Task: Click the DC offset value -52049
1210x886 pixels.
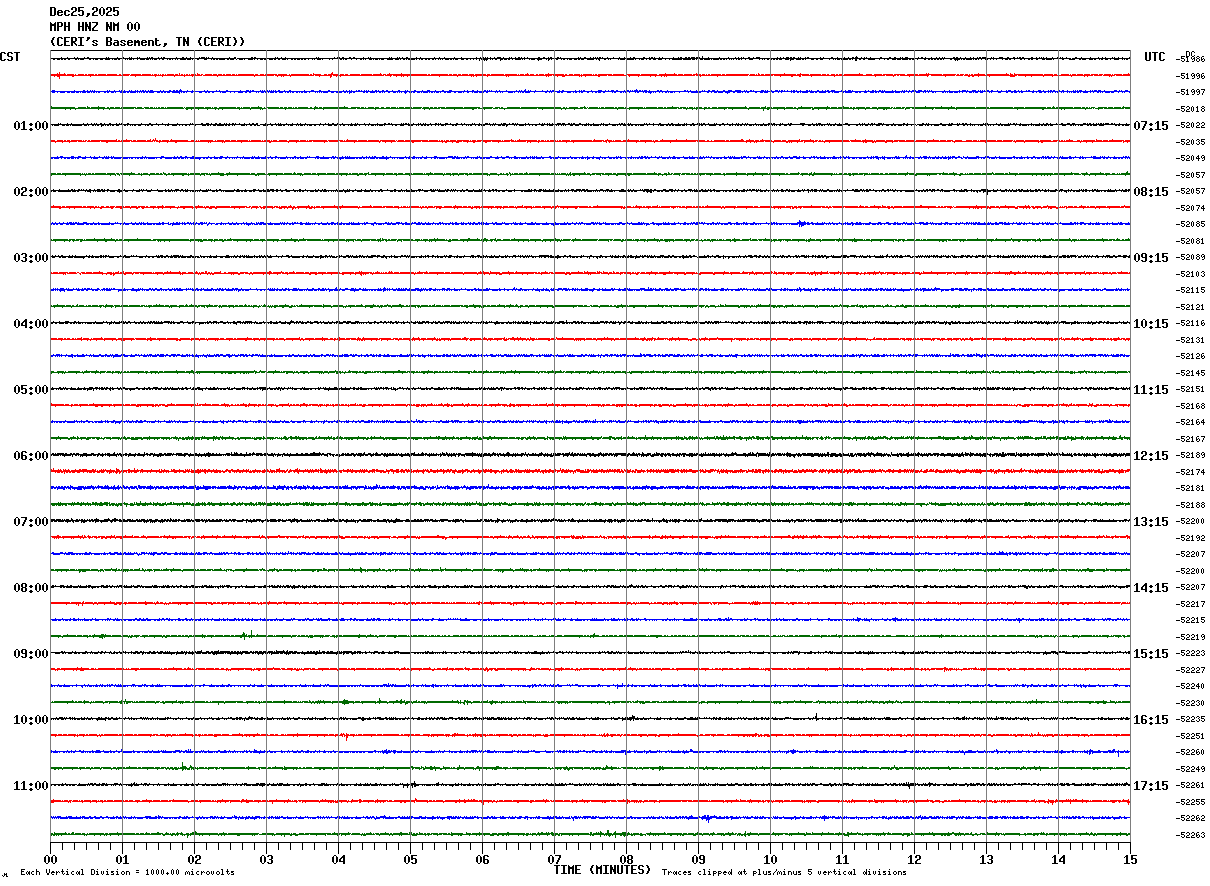Action: pos(1190,158)
